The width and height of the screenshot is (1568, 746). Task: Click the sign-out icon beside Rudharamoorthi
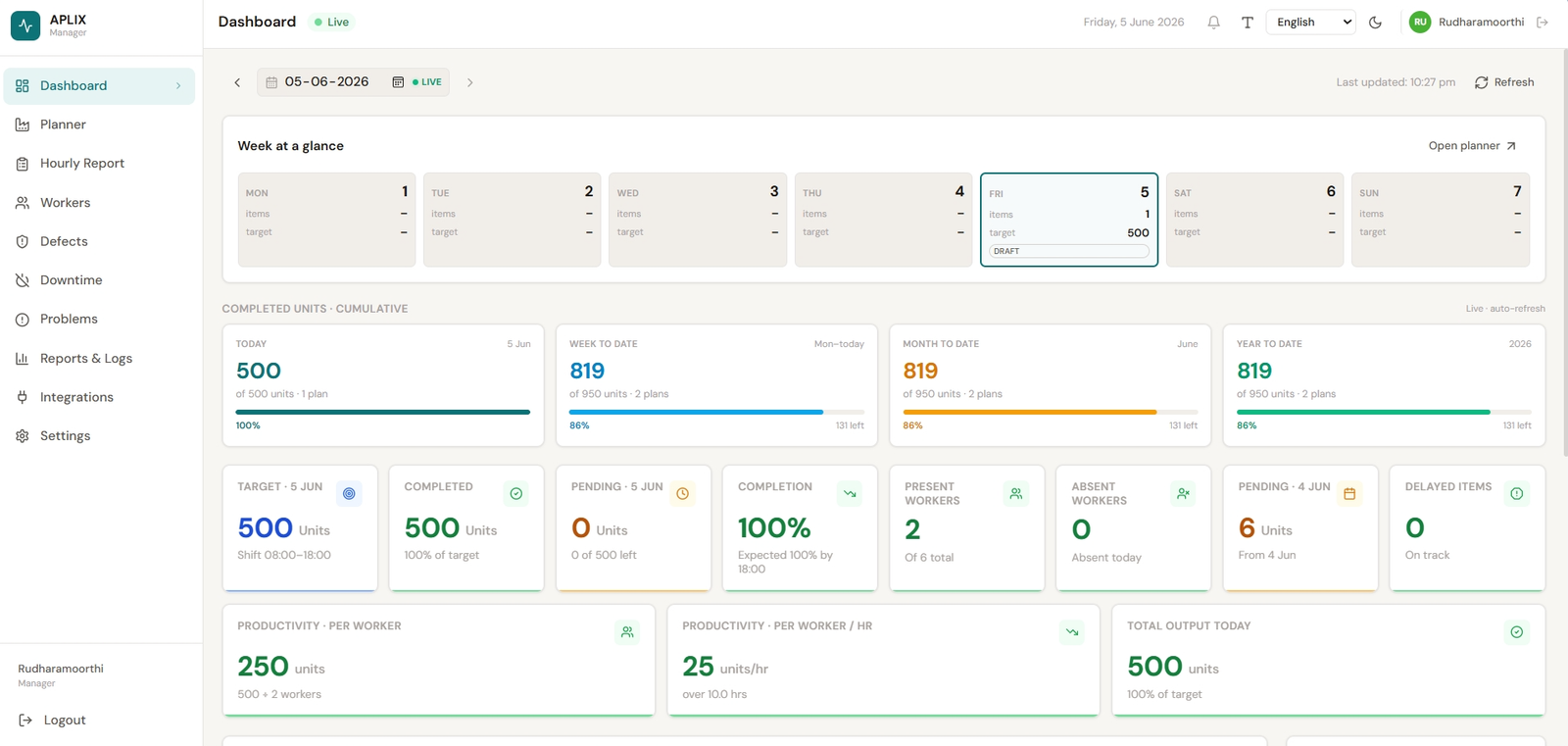[1543, 23]
